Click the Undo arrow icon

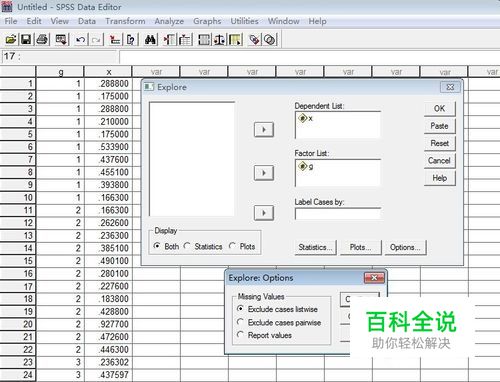coord(80,40)
